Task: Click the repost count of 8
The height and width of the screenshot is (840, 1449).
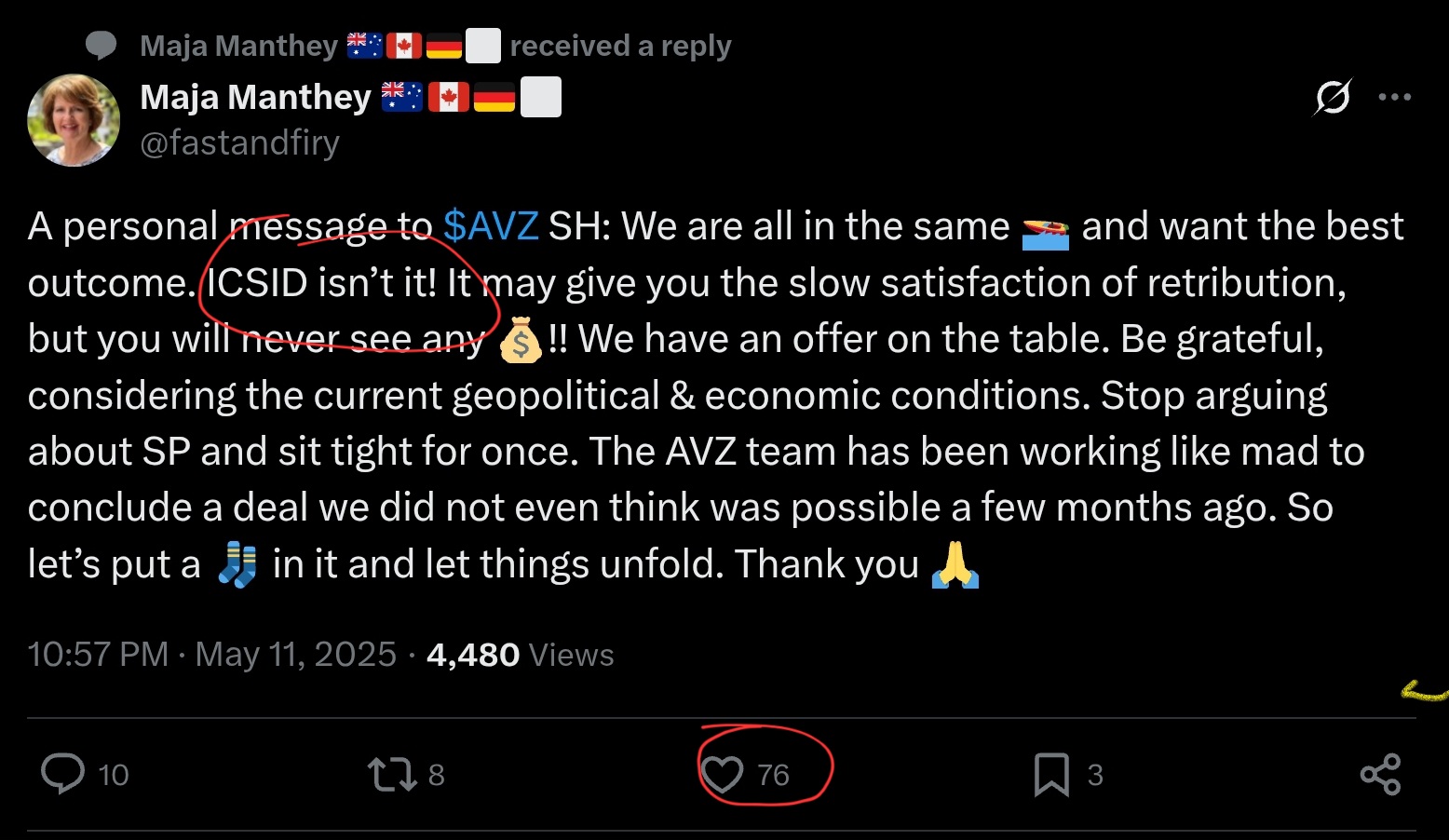Action: (x=436, y=775)
